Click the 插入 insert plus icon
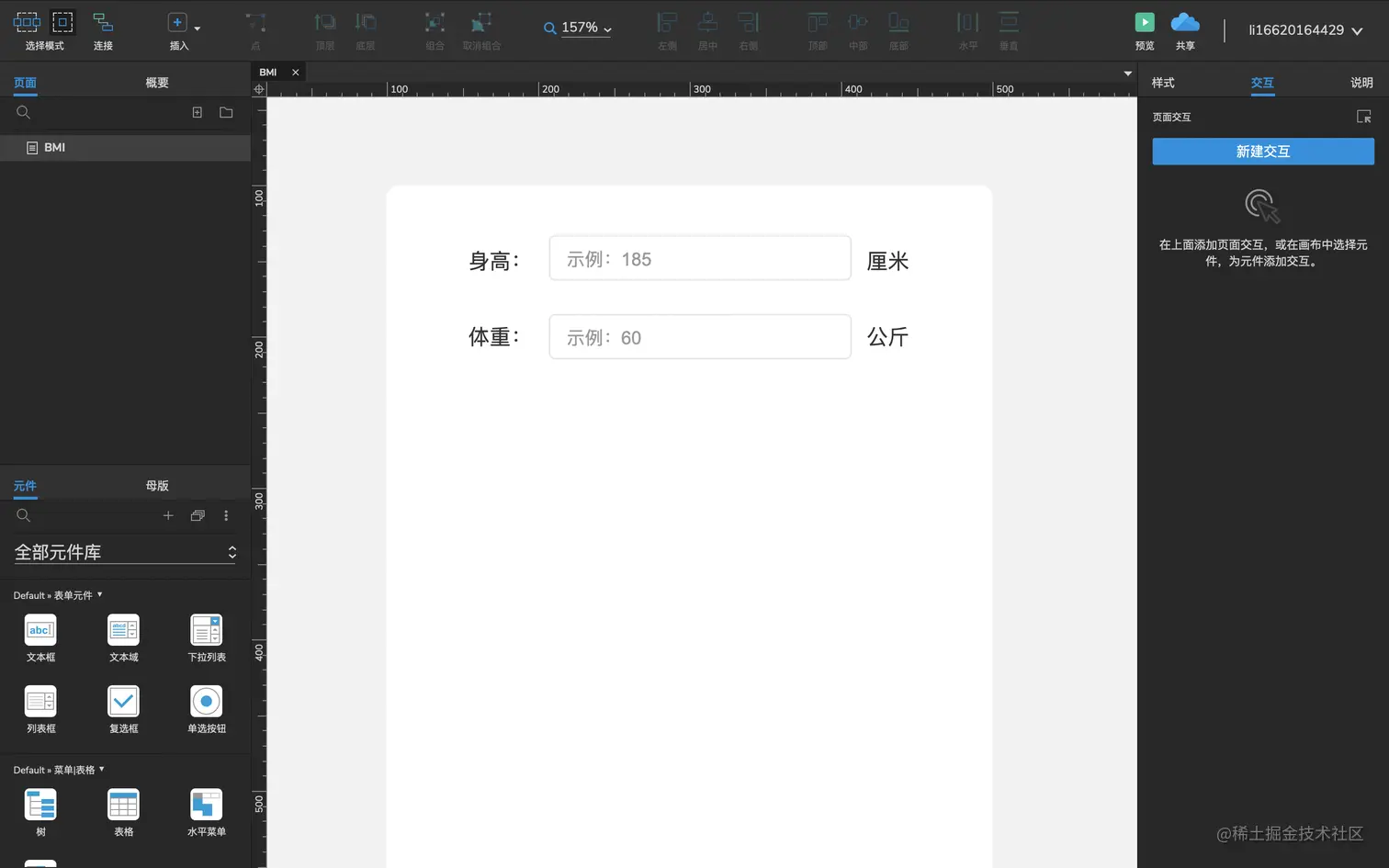Image resolution: width=1389 pixels, height=868 pixels. coord(177,22)
